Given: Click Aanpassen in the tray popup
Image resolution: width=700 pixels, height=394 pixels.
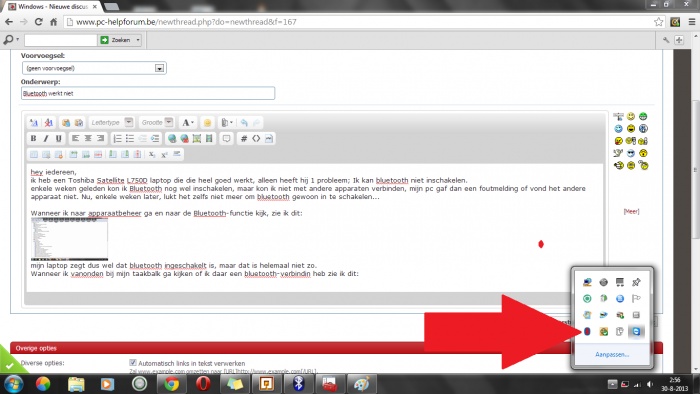Looking at the screenshot, I should pos(612,354).
